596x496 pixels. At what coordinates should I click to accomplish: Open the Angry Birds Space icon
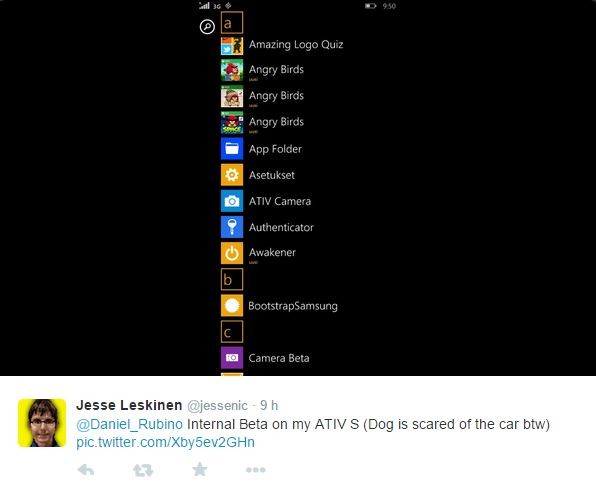coord(232,122)
